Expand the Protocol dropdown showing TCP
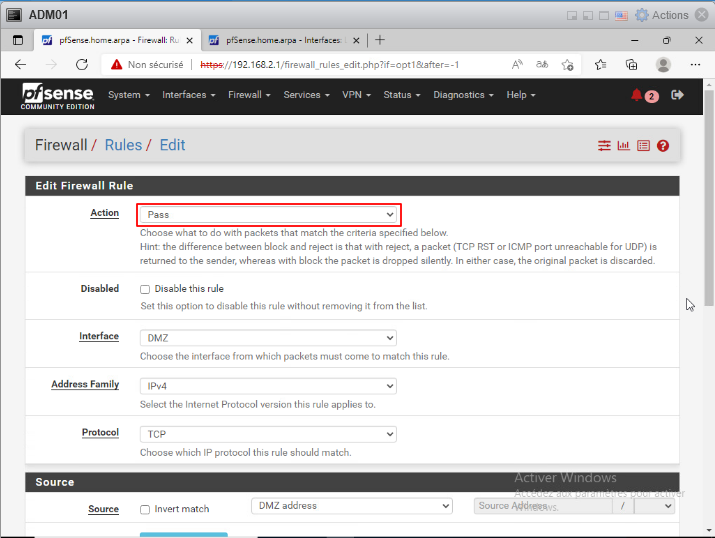Viewport: 715px width, 538px height. tap(268, 434)
